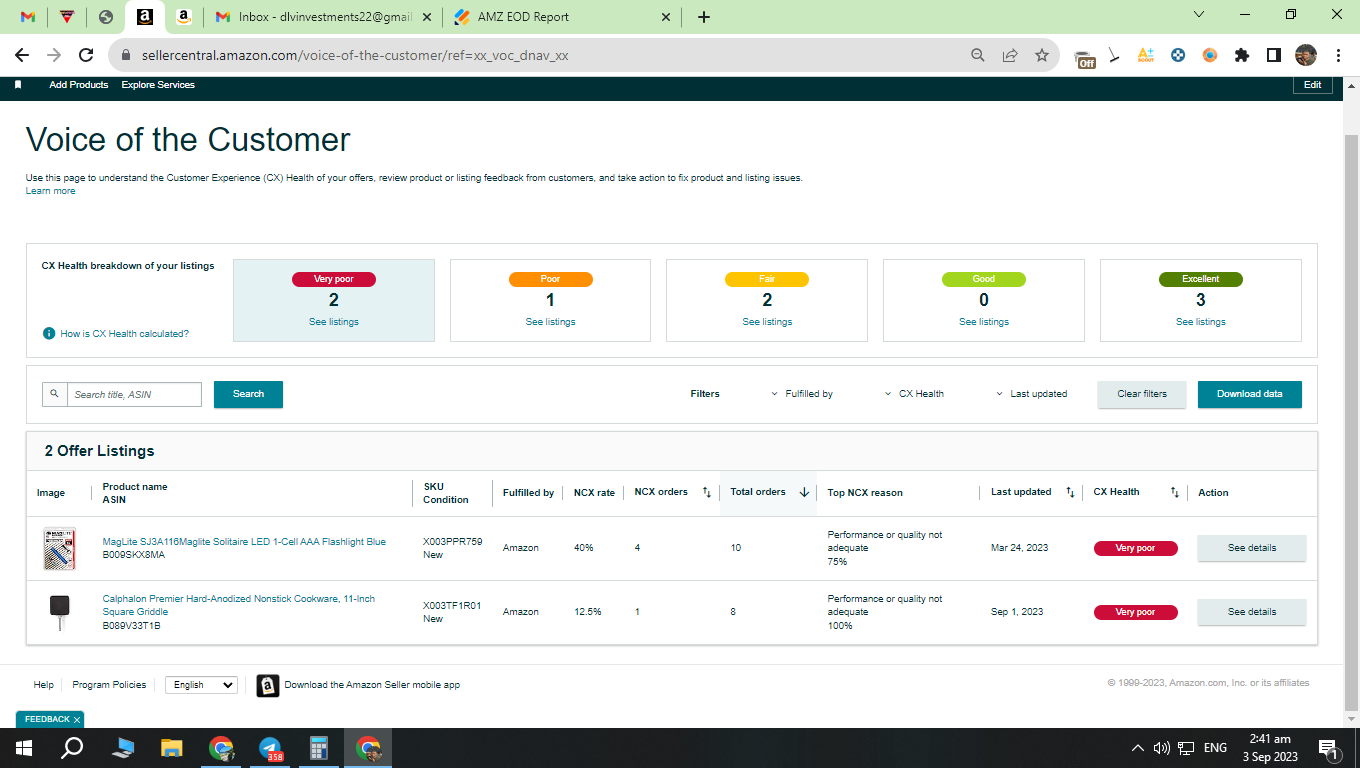The image size is (1360, 768).
Task: Open the Calphalon griddle product thumbnail
Action: click(x=59, y=612)
